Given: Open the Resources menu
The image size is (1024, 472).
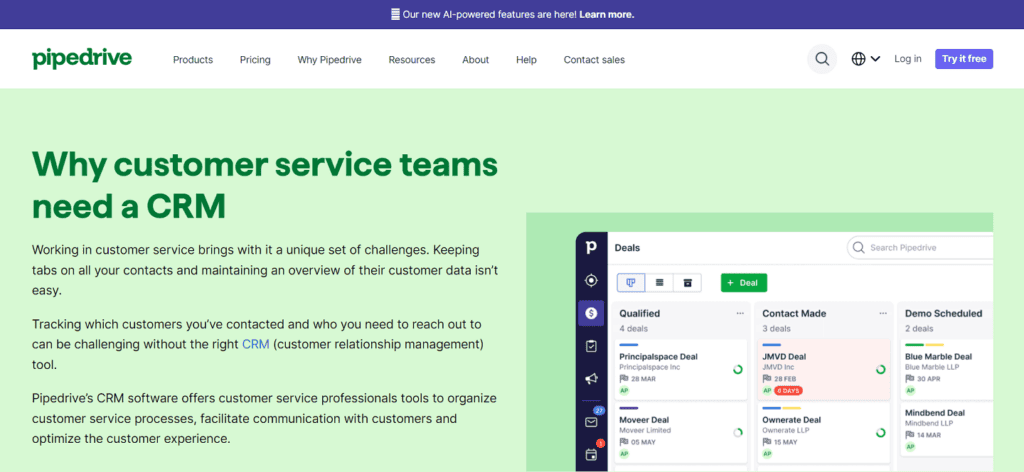Looking at the screenshot, I should point(411,59).
